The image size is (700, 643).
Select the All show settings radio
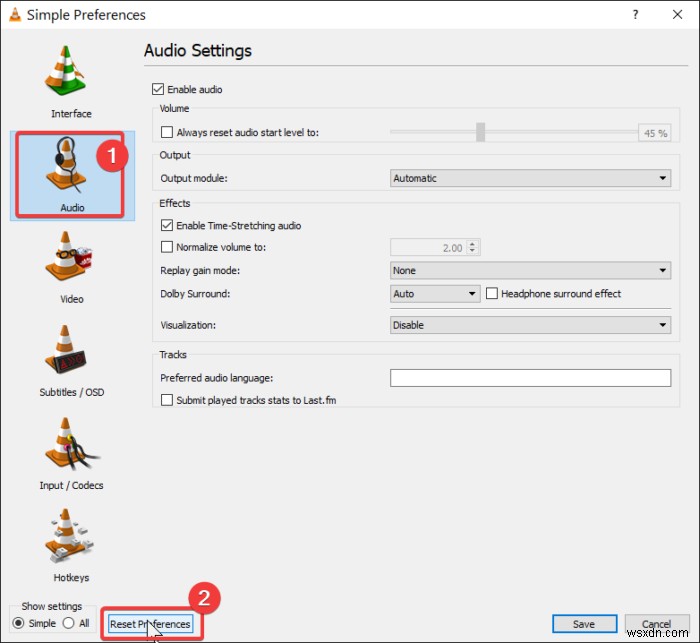coord(68,623)
